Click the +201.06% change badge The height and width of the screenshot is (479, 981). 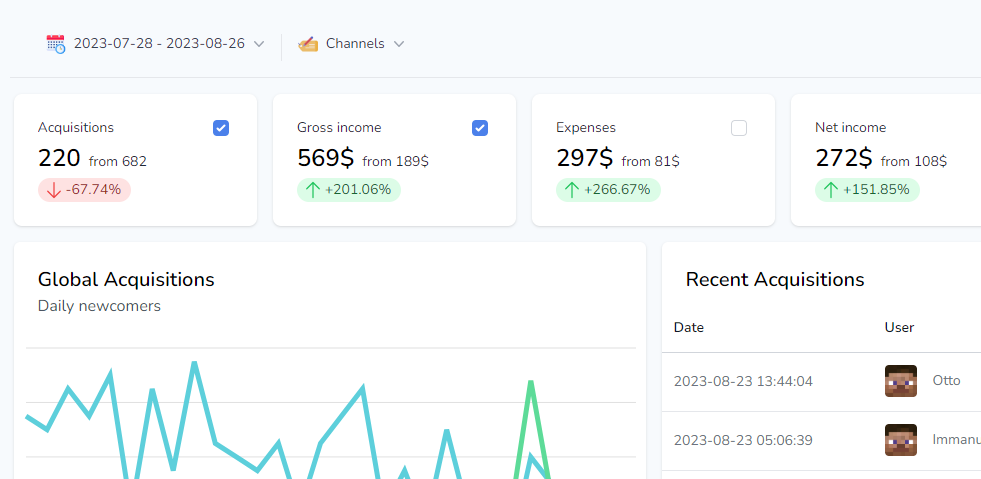[x=349, y=189]
